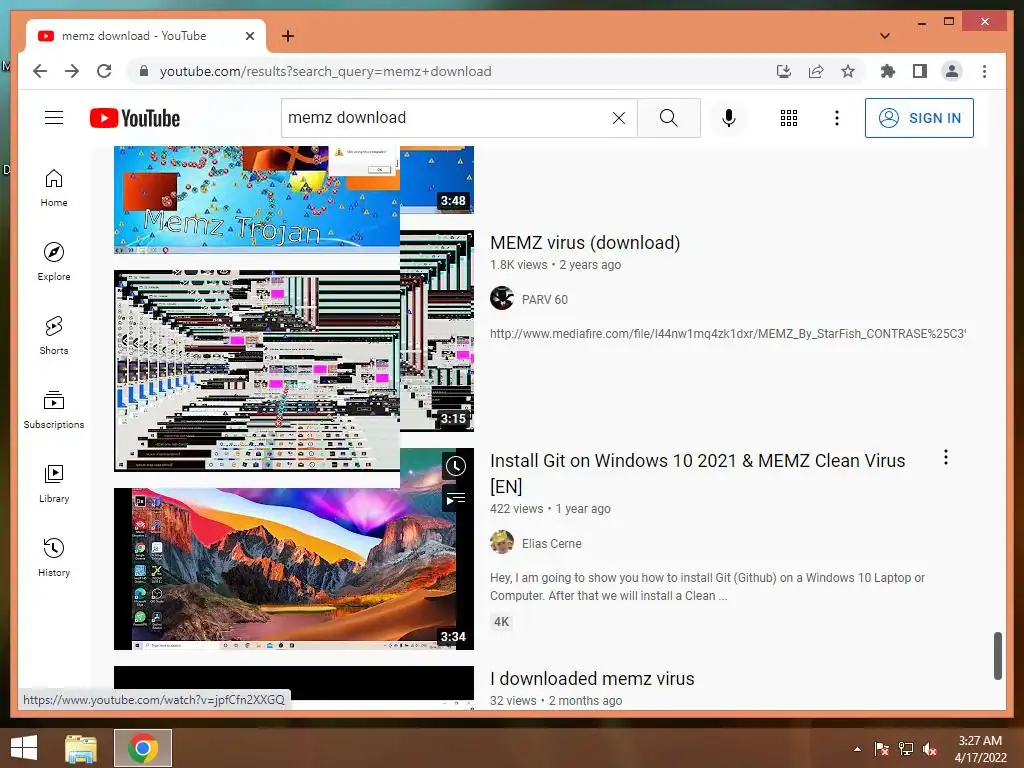Open Explore in the sidebar
The height and width of the screenshot is (768, 1024).
[x=54, y=262]
